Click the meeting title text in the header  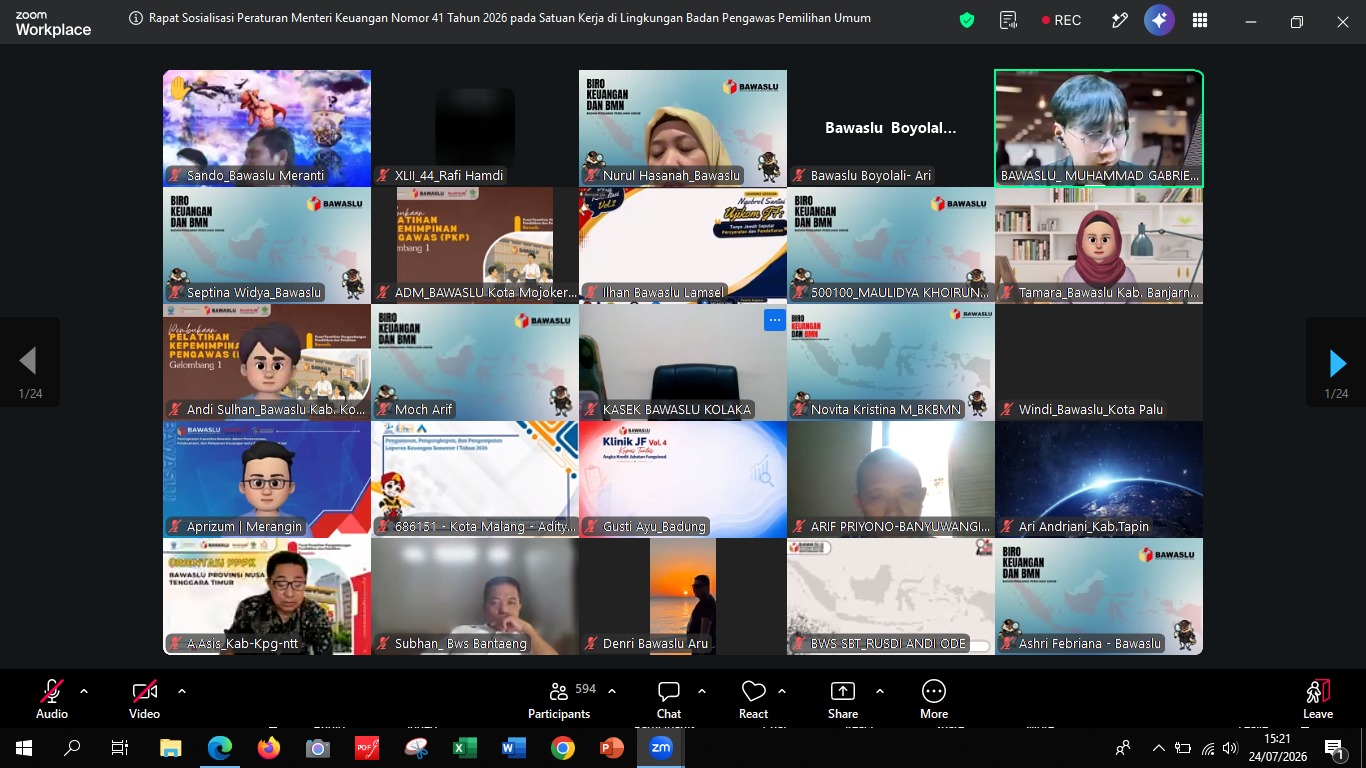coord(510,18)
